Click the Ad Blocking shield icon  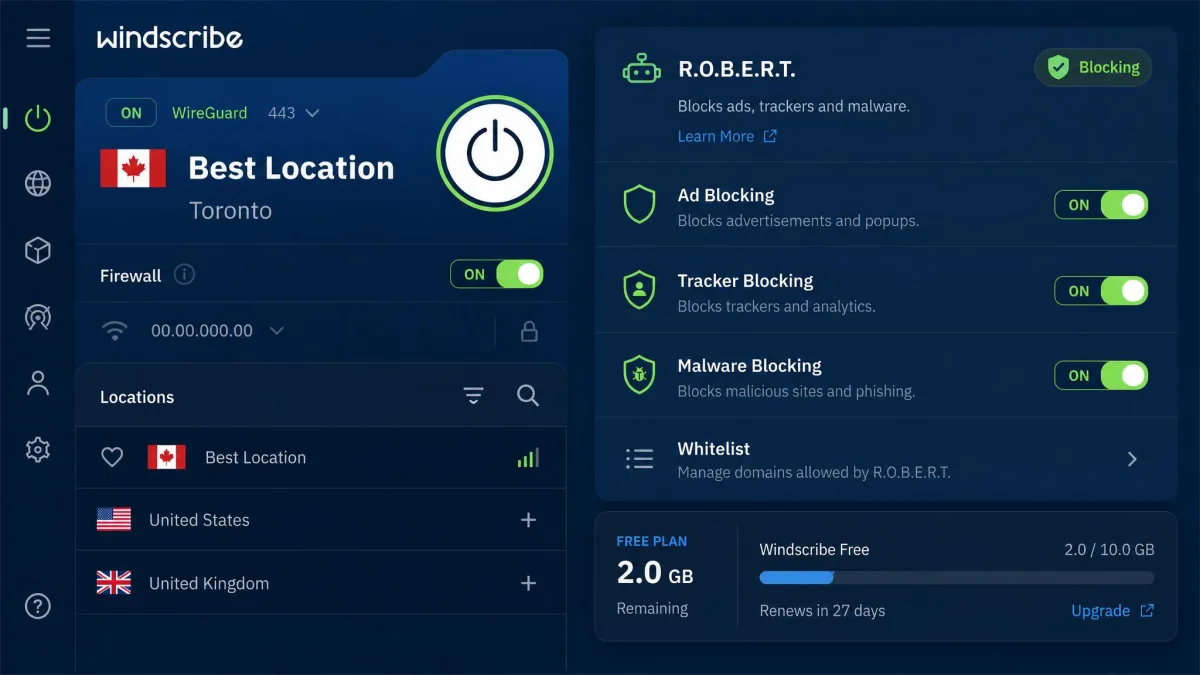[639, 205]
